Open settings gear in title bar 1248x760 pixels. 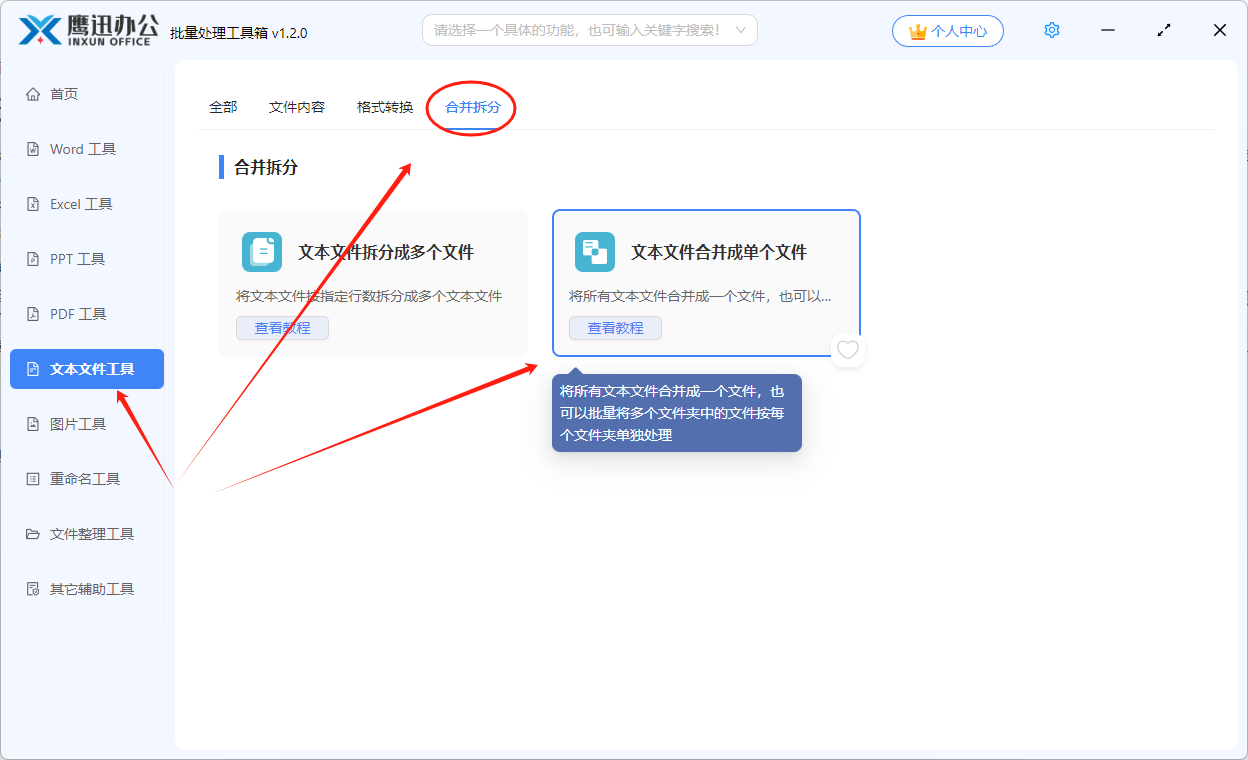[x=1051, y=31]
